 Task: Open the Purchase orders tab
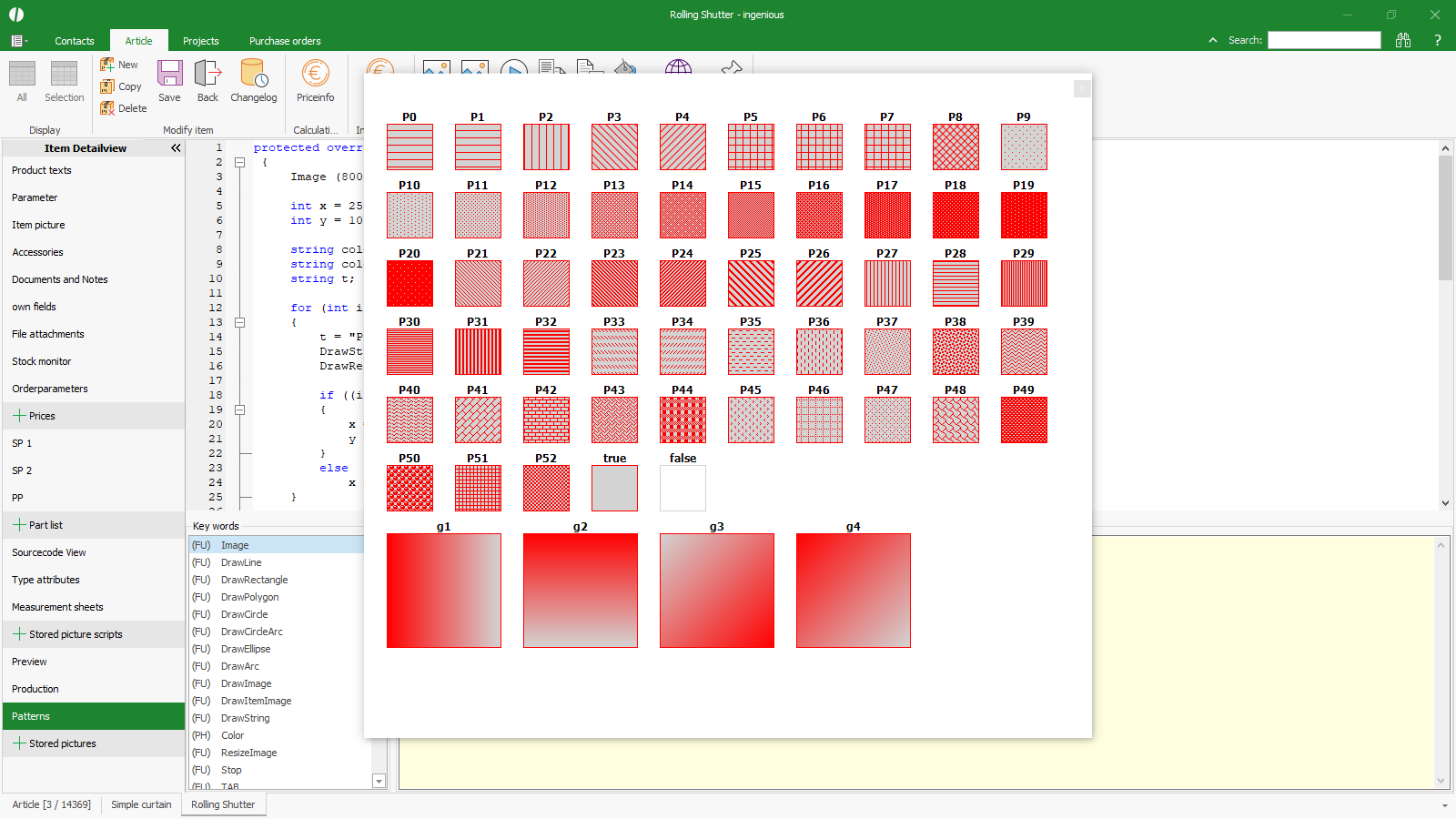[285, 41]
